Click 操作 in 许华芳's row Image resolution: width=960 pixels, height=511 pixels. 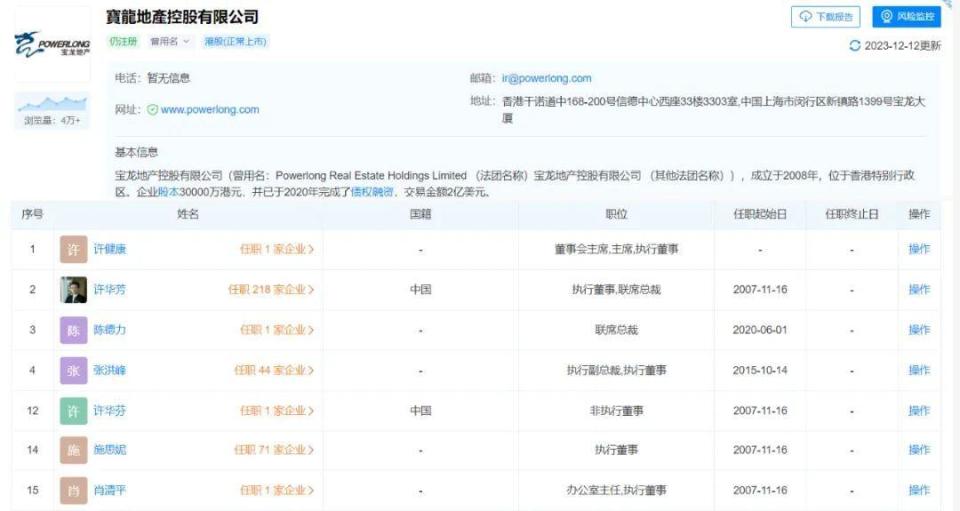[919, 289]
